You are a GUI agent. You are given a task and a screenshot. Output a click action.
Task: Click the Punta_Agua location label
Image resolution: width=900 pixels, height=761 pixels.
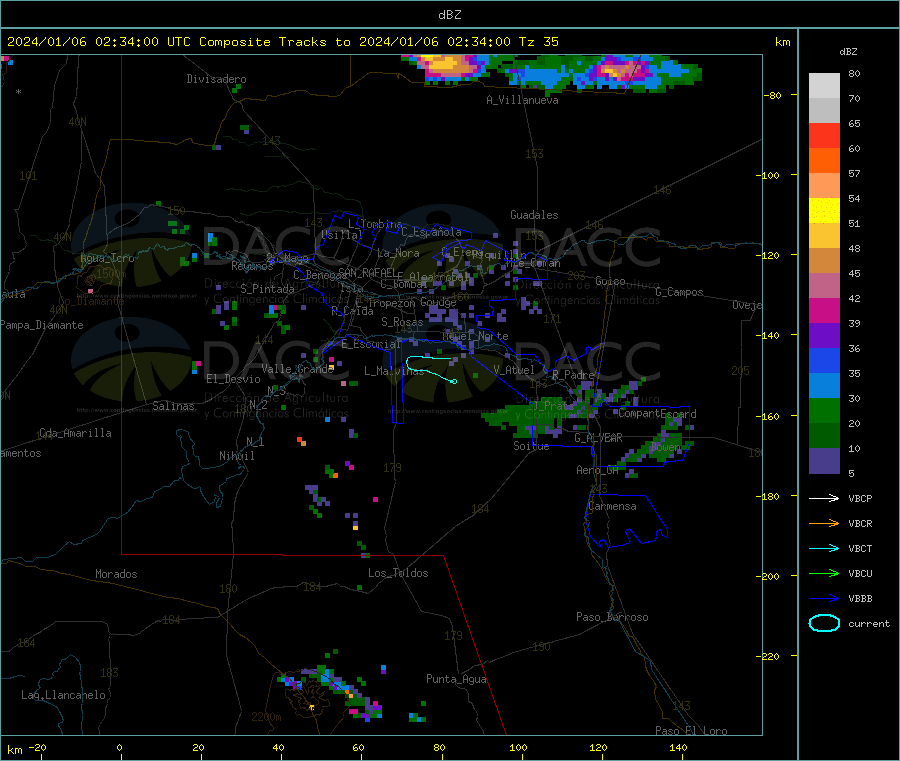pos(456,679)
